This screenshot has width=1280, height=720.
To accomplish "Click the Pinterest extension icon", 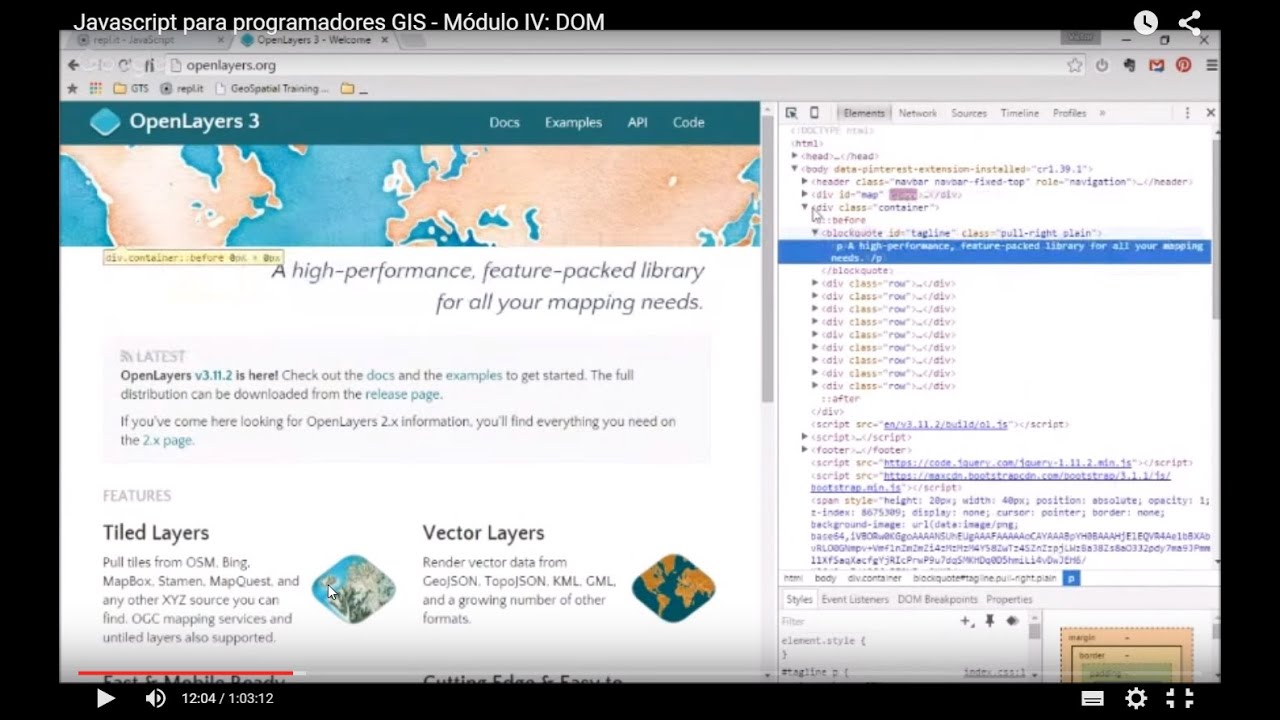I will (x=1184, y=65).
